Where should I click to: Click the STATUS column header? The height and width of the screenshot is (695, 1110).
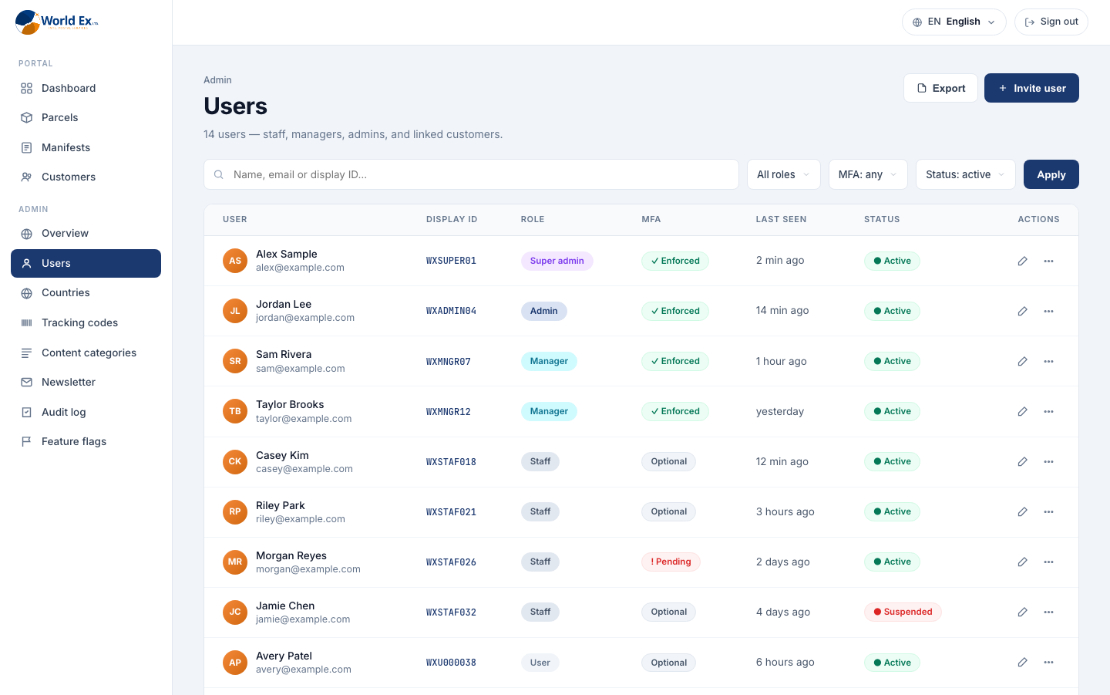(881, 219)
